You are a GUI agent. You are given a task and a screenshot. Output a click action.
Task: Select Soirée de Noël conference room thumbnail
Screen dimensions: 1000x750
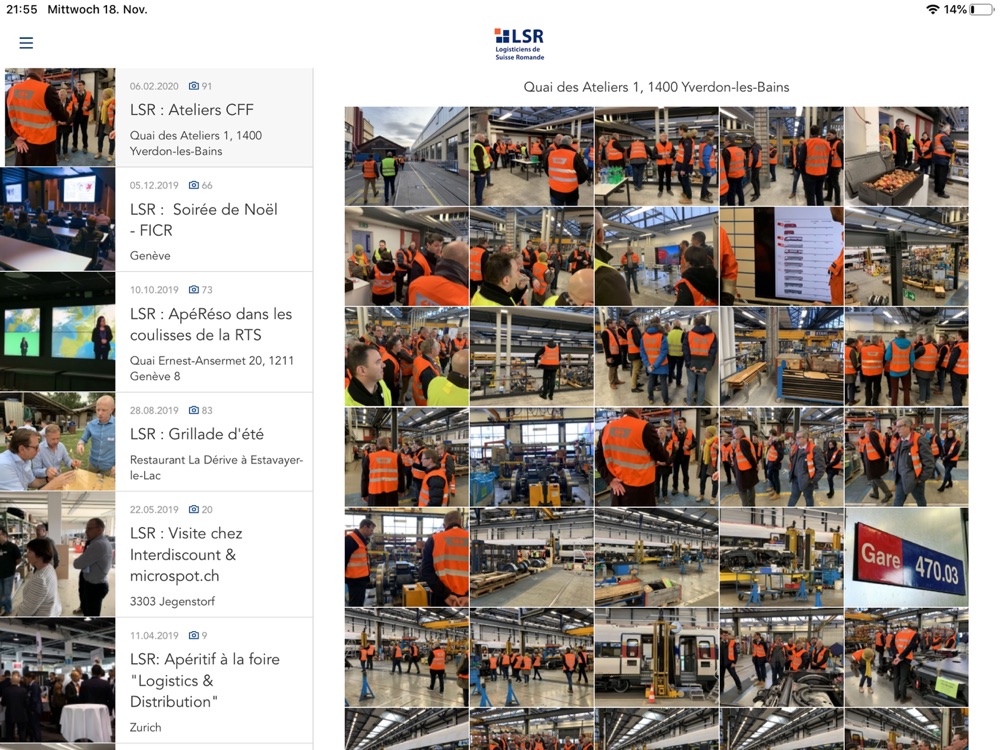click(x=57, y=219)
